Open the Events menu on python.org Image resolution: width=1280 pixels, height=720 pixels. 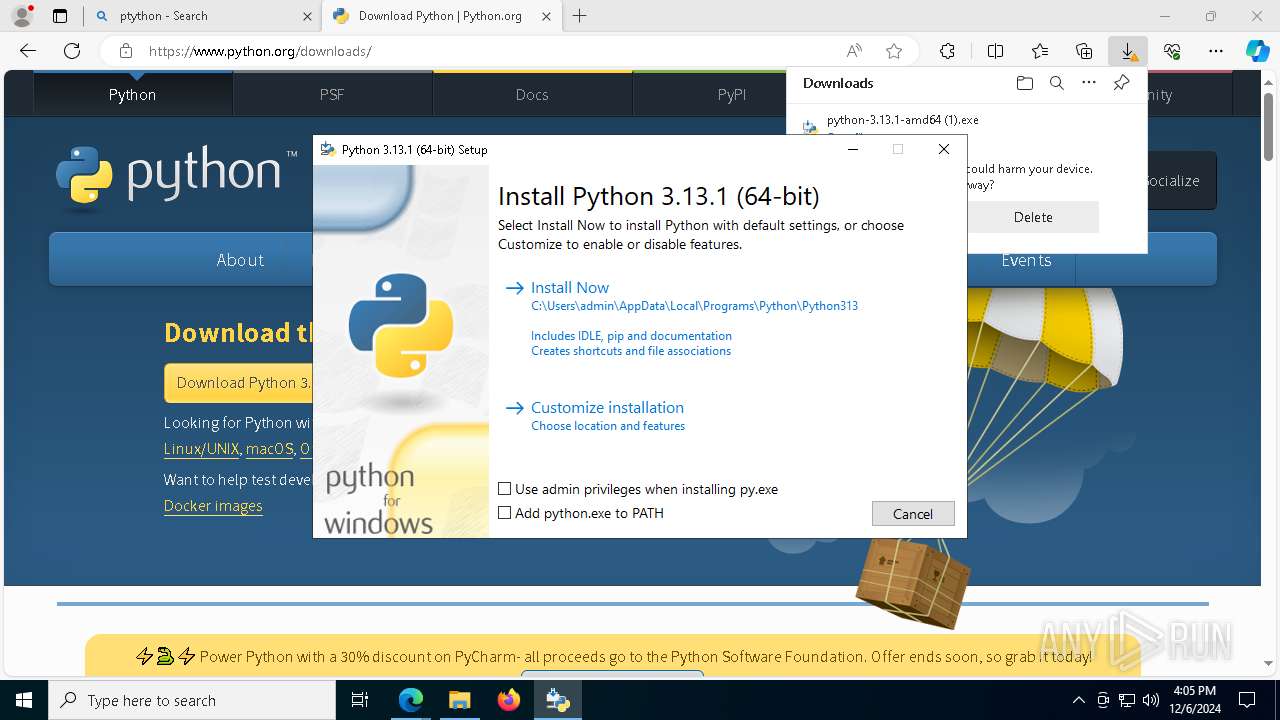click(1026, 260)
